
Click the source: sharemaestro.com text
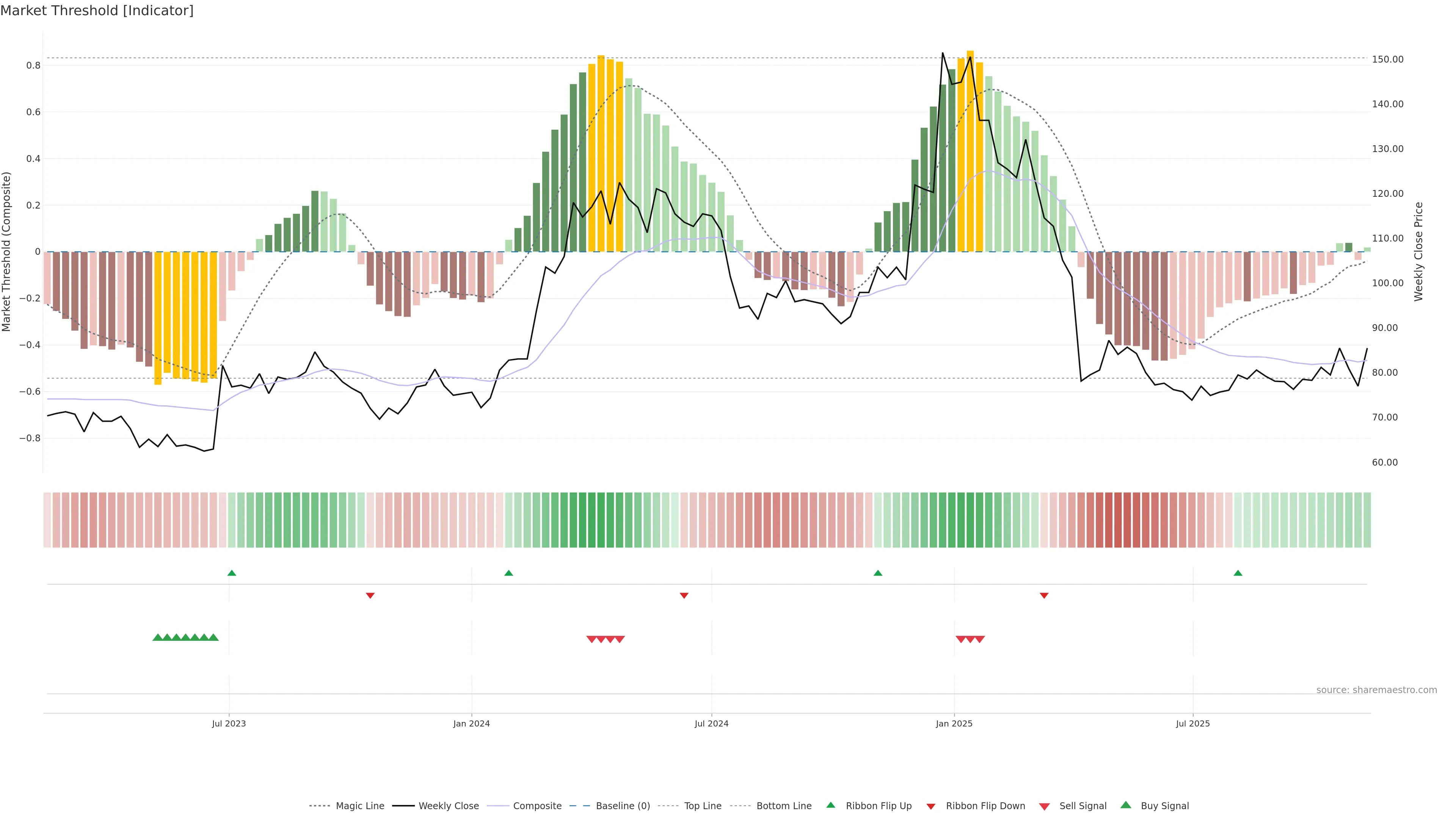pyautogui.click(x=1376, y=690)
